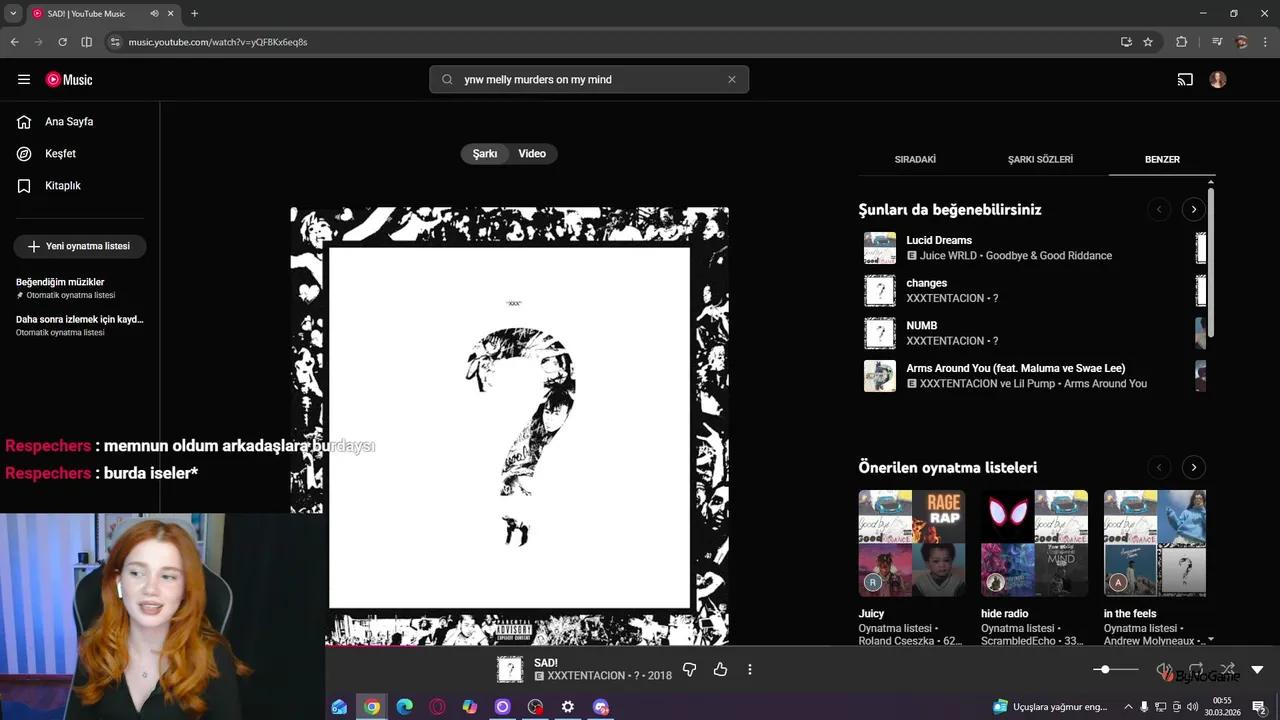Click the address bar URL
This screenshot has height=720, width=1280.
click(218, 42)
